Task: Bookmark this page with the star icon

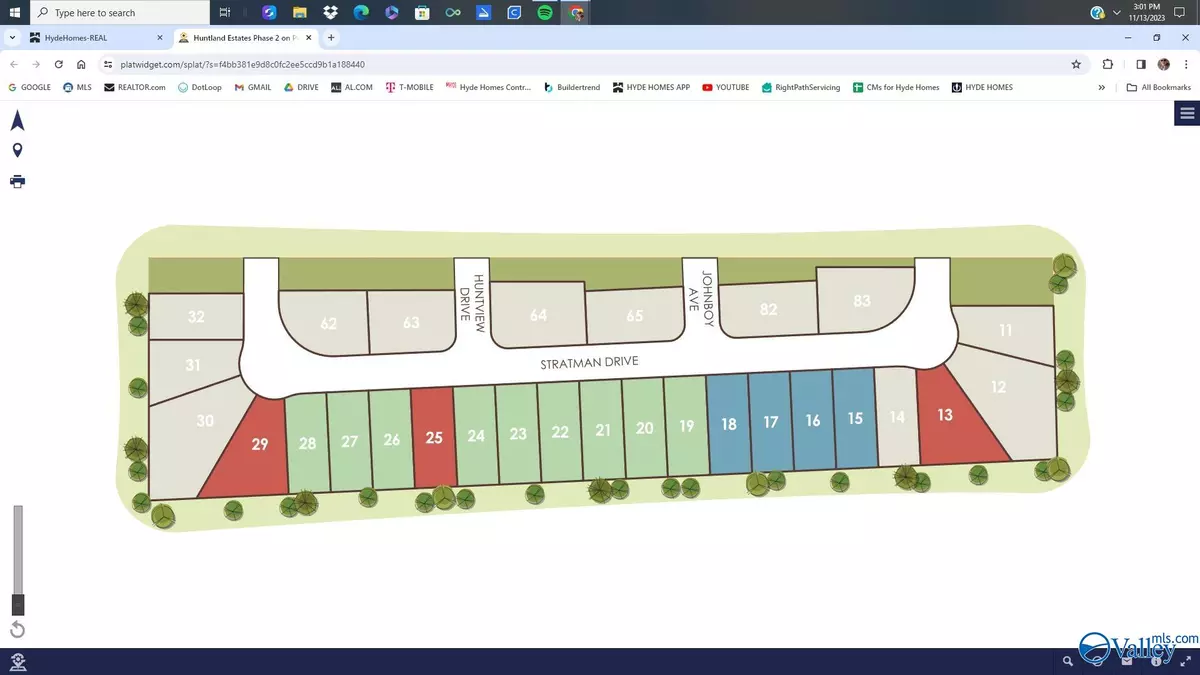Action: coord(1076,64)
